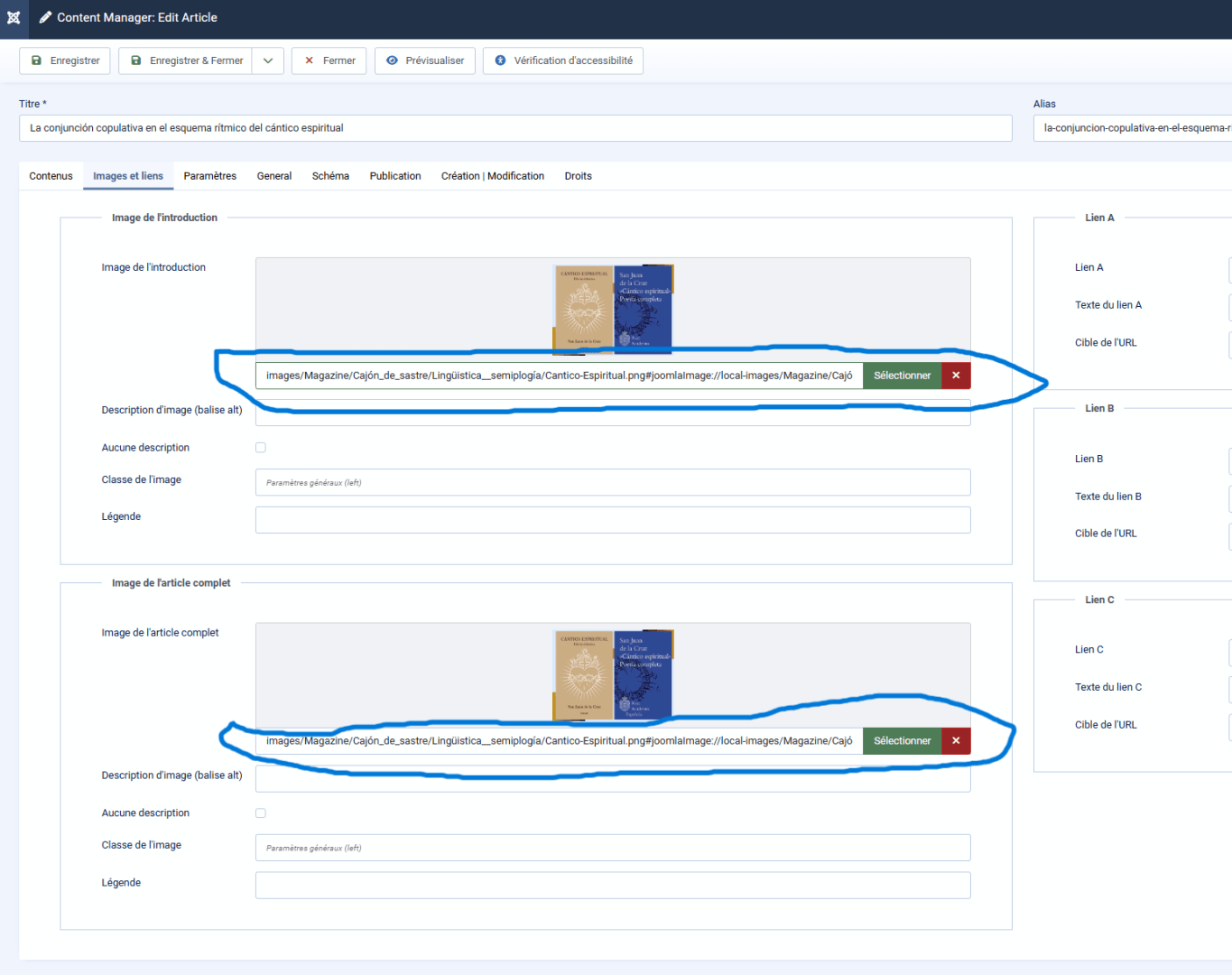This screenshot has width=1232, height=975.
Task: Click the Image de l'introduction section heading
Action: (x=164, y=218)
